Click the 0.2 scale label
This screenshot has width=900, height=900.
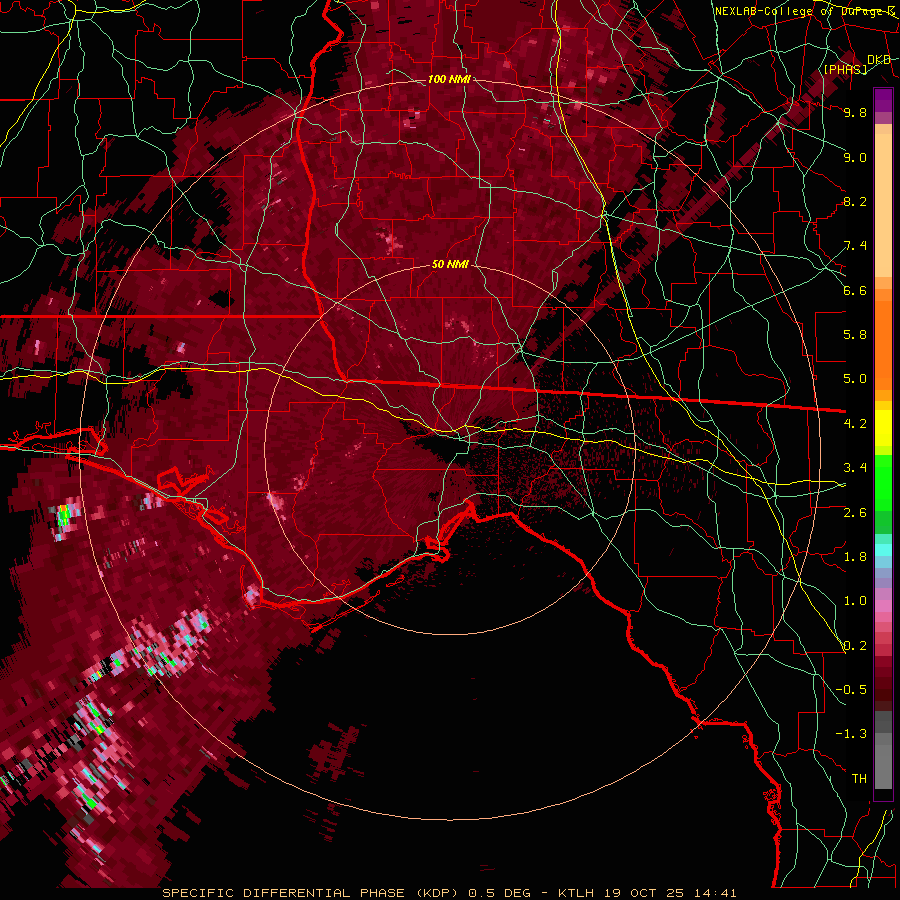[855, 646]
